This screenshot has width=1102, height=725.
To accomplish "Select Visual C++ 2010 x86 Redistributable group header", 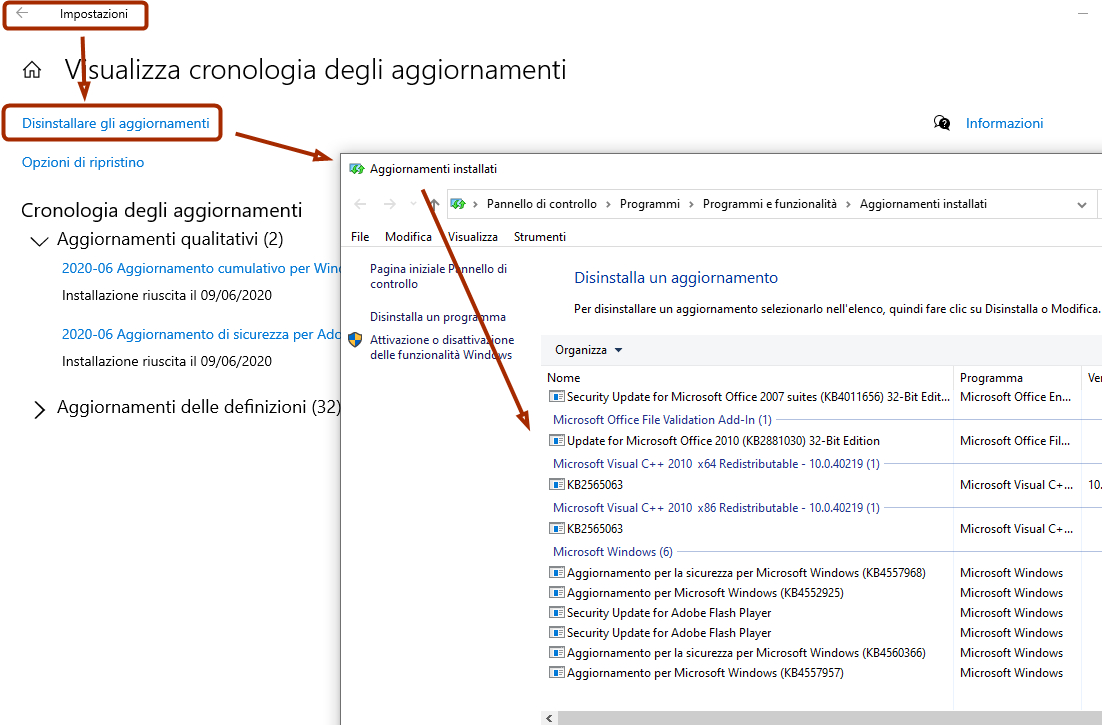I will [x=716, y=508].
